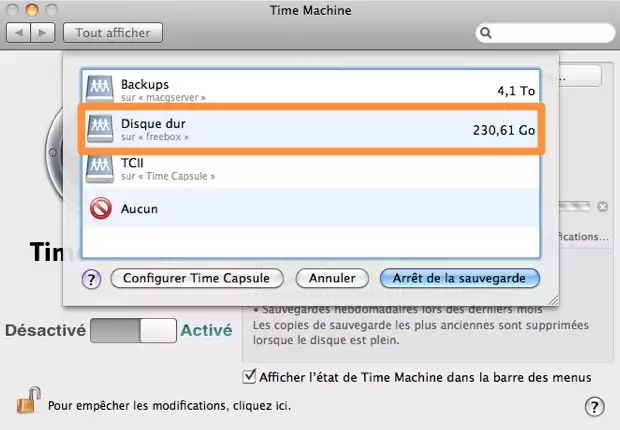The width and height of the screenshot is (620, 430).
Task: Click the TCII Time Capsule disk icon
Action: pos(101,167)
